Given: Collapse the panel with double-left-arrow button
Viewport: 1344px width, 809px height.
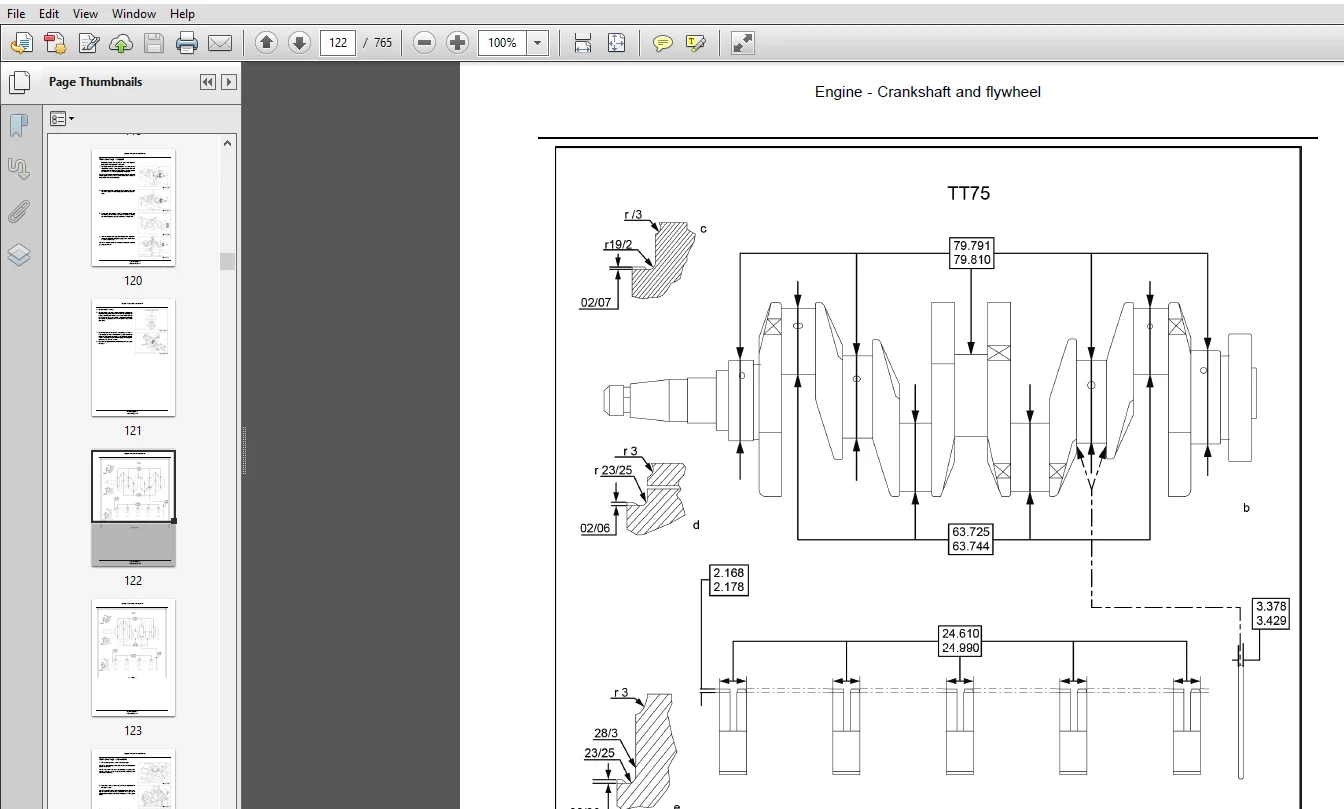Looking at the screenshot, I should click(207, 82).
